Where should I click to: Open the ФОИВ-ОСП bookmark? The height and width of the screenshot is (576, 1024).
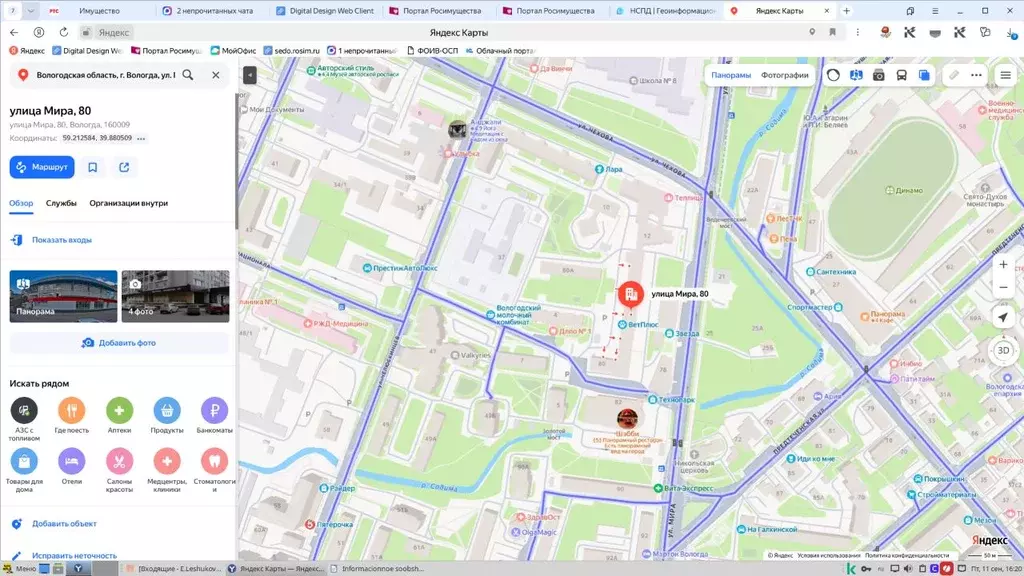[x=432, y=50]
